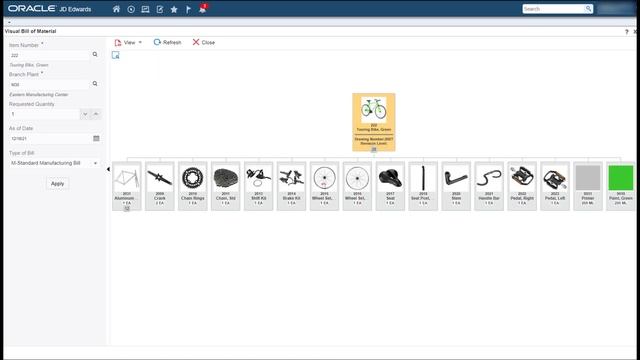Image resolution: width=640 pixels, height=360 pixels.
Task: Open the As of Date calendar picker
Action: click(x=96, y=138)
